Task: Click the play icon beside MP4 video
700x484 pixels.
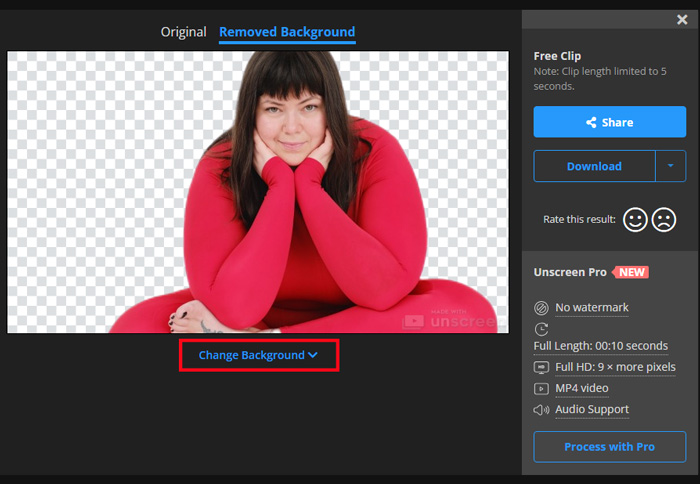Action: pyautogui.click(x=541, y=388)
